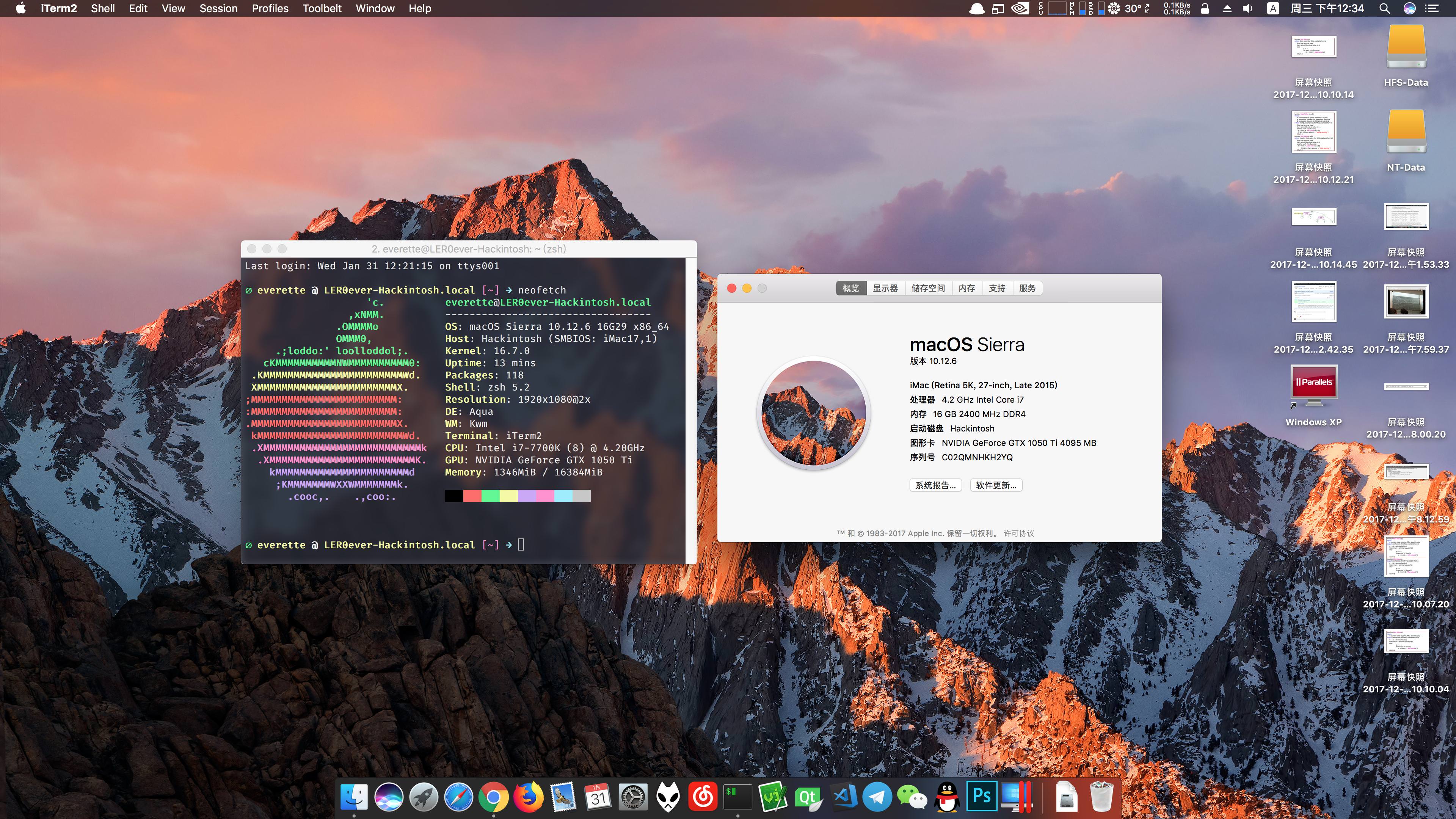Switch to the 显示器 tab

[885, 288]
